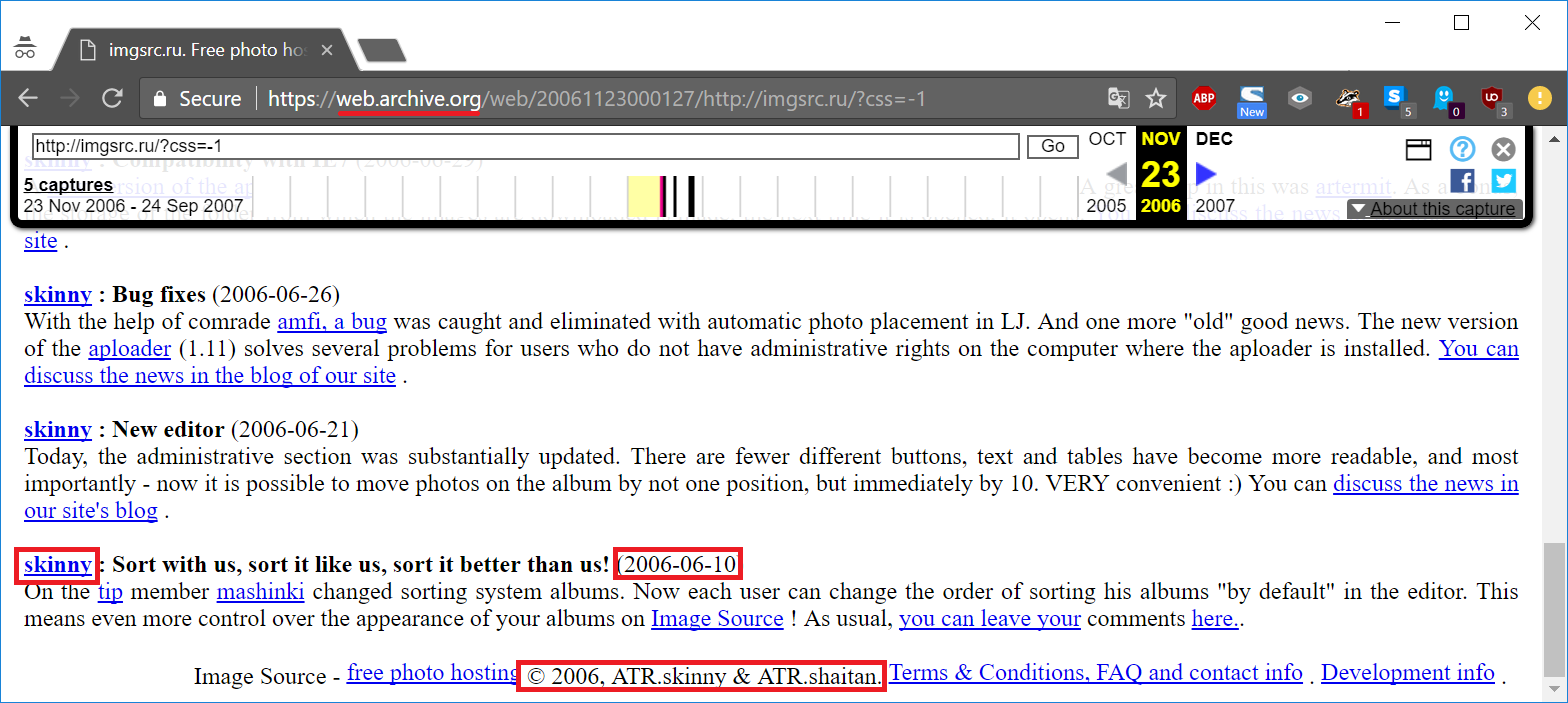This screenshot has height=703, width=1568.
Task: Open the uBlock Origin shield extension
Action: [x=1494, y=100]
